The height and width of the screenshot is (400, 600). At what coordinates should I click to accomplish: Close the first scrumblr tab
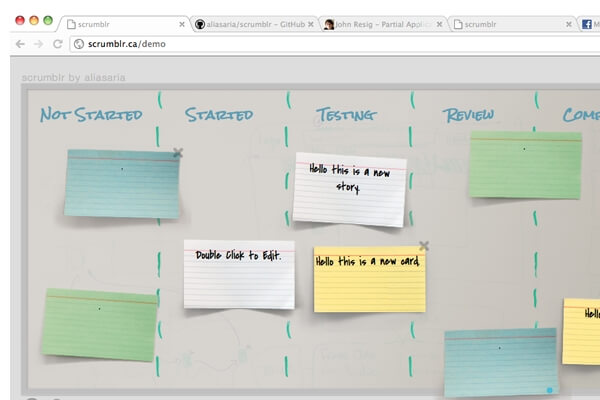(181, 23)
